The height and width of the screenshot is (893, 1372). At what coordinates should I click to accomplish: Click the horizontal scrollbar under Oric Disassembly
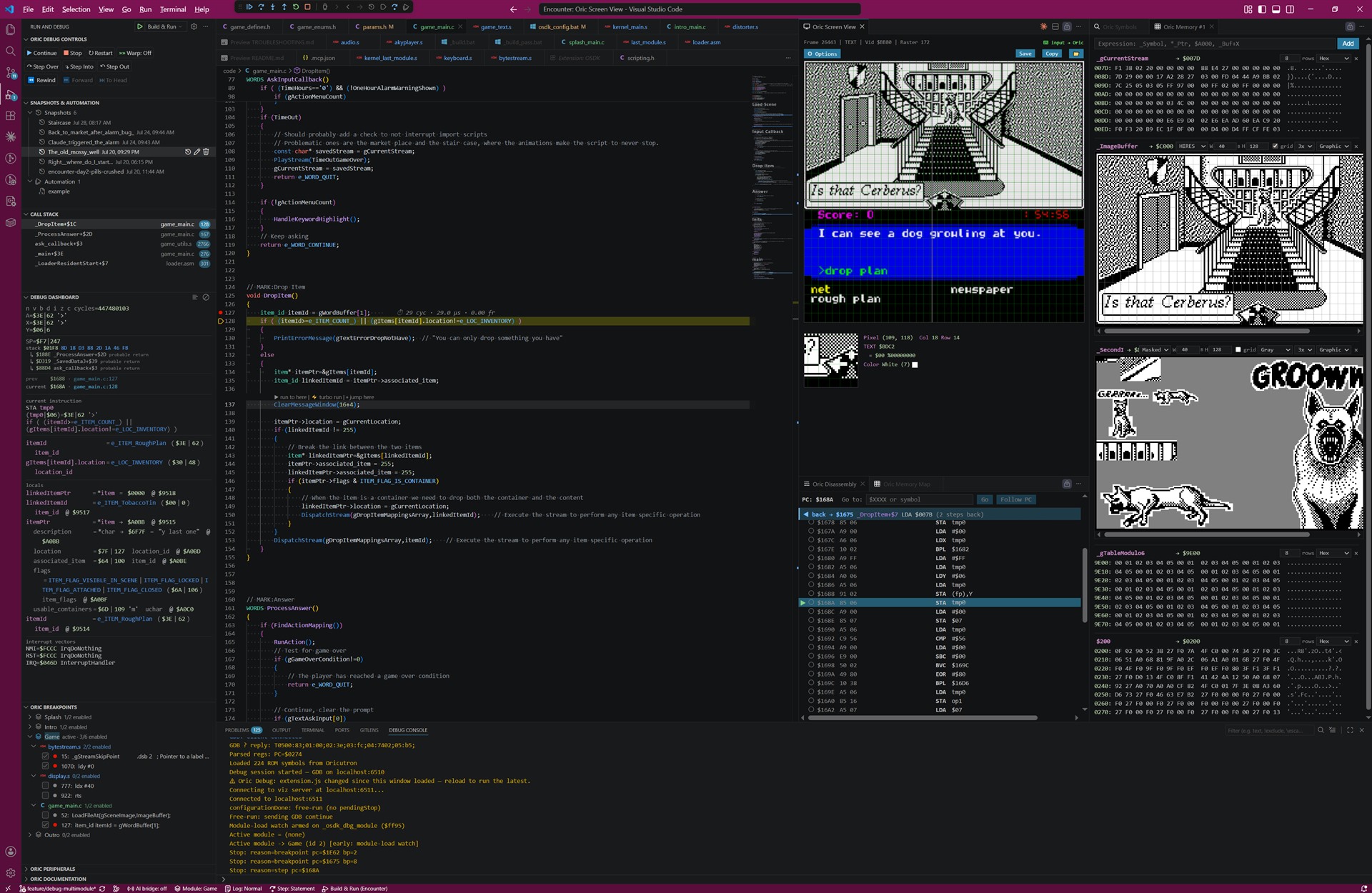pos(922,717)
